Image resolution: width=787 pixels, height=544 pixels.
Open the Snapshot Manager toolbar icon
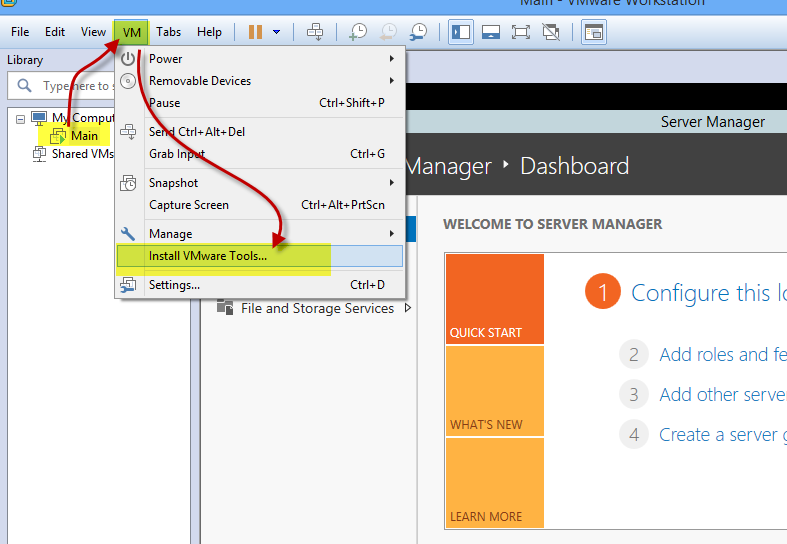418,32
